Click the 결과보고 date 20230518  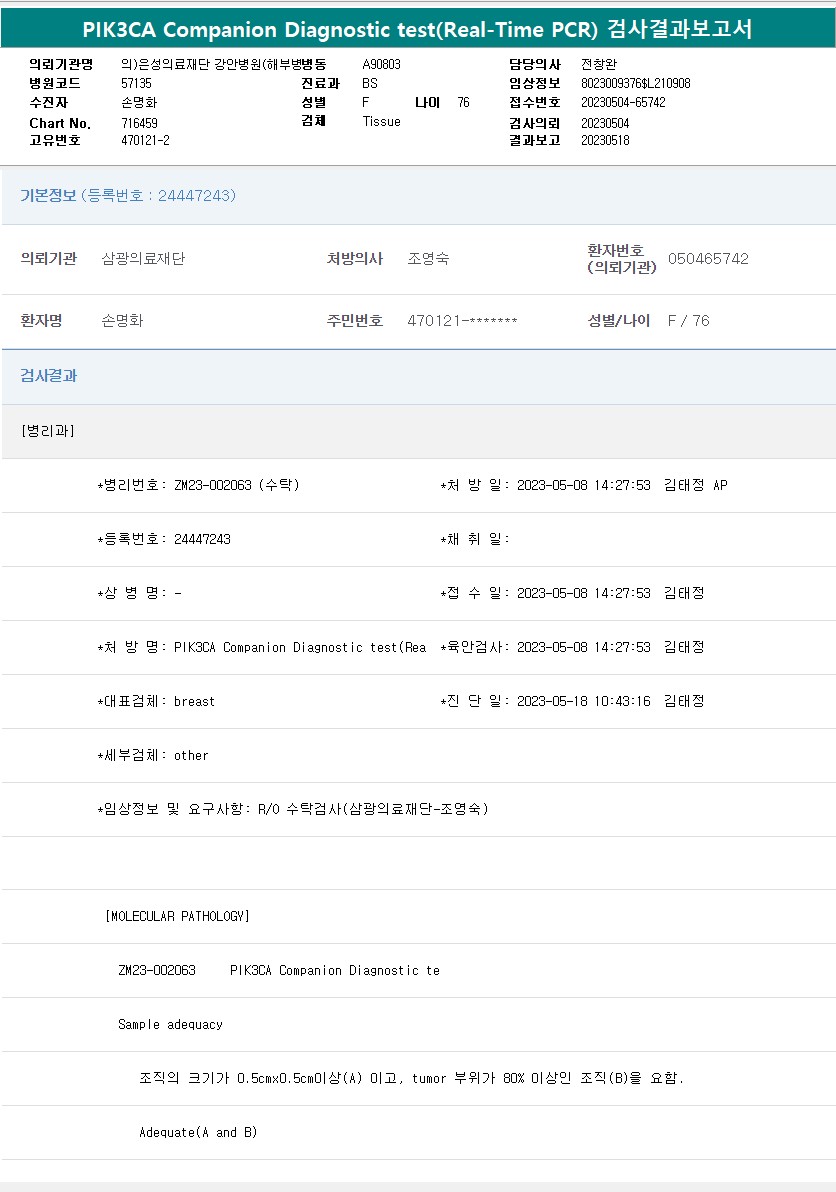tap(605, 140)
